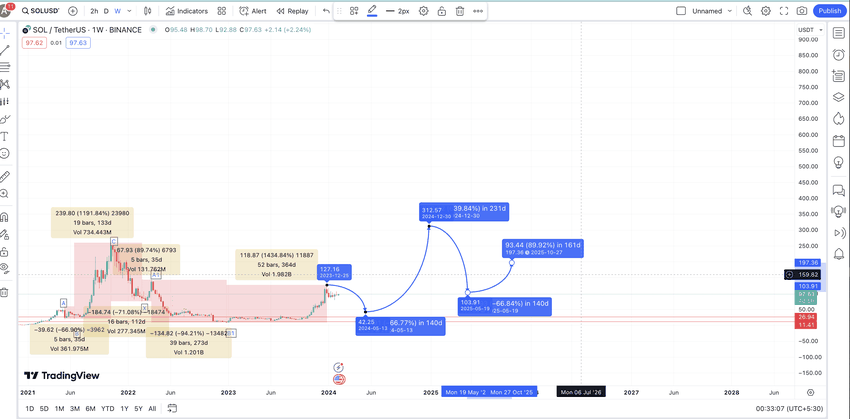Open chart settings gear in top bar
This screenshot has width=850, height=419.
tap(765, 11)
